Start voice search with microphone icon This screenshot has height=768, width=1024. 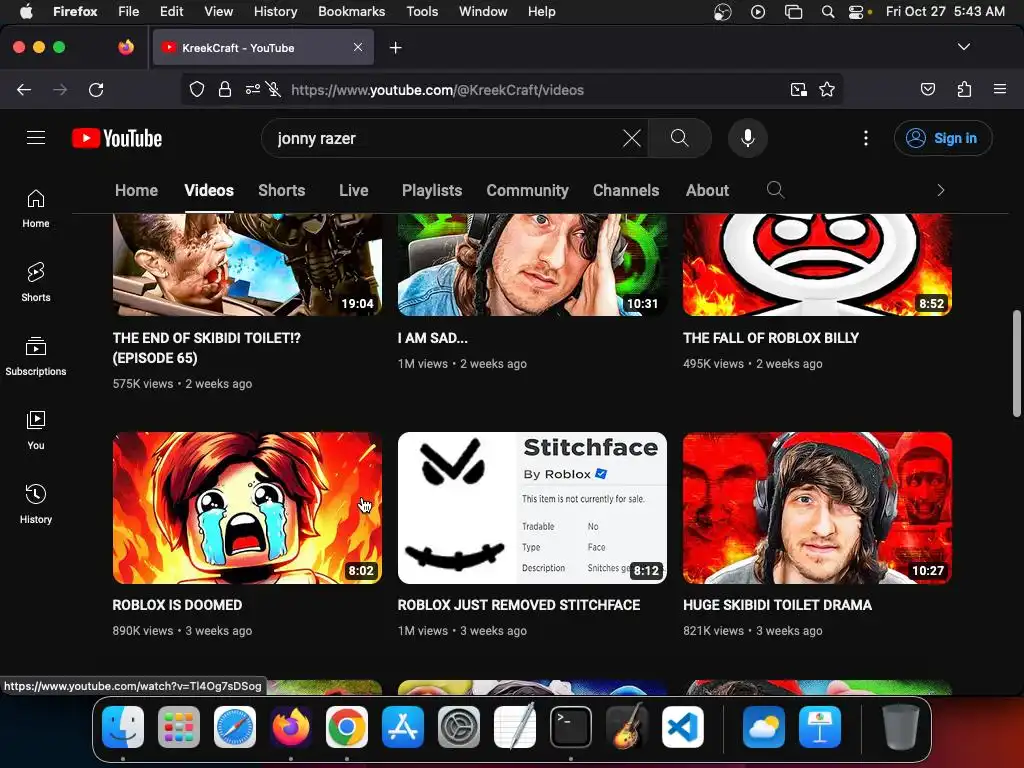pos(748,138)
